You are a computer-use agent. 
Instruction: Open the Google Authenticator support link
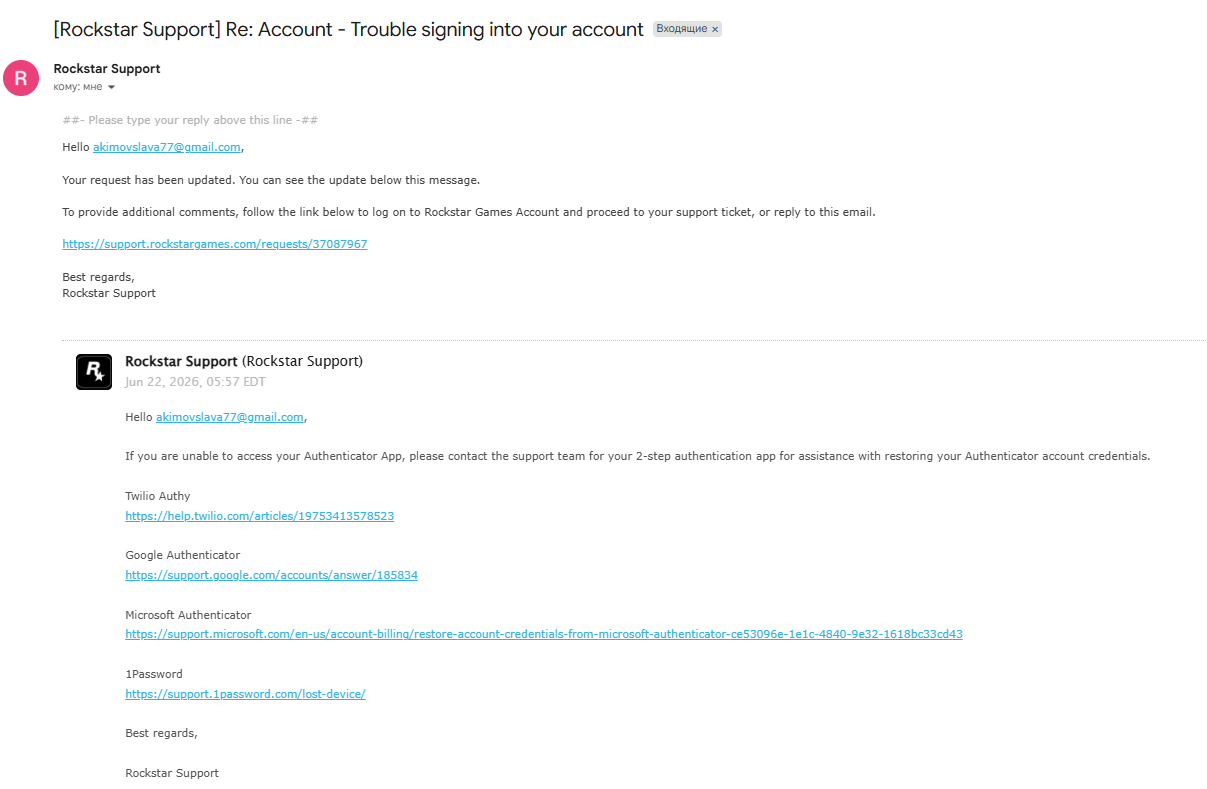tap(272, 575)
